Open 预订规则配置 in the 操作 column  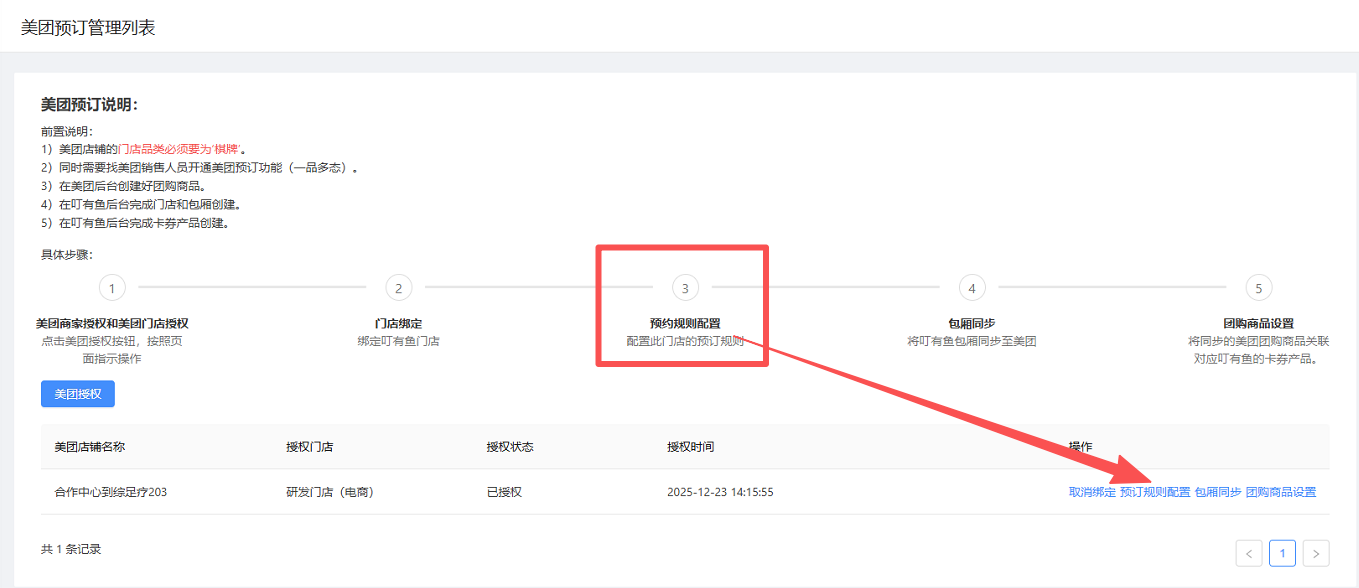pos(1155,492)
